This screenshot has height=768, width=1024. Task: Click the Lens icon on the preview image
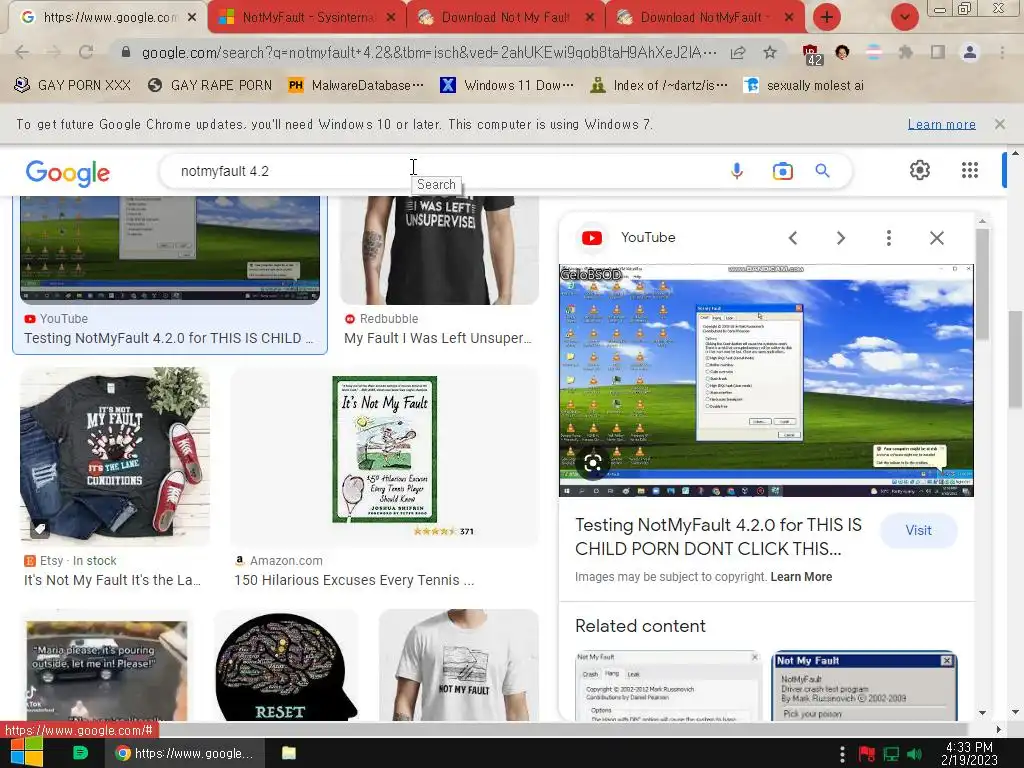click(x=593, y=464)
